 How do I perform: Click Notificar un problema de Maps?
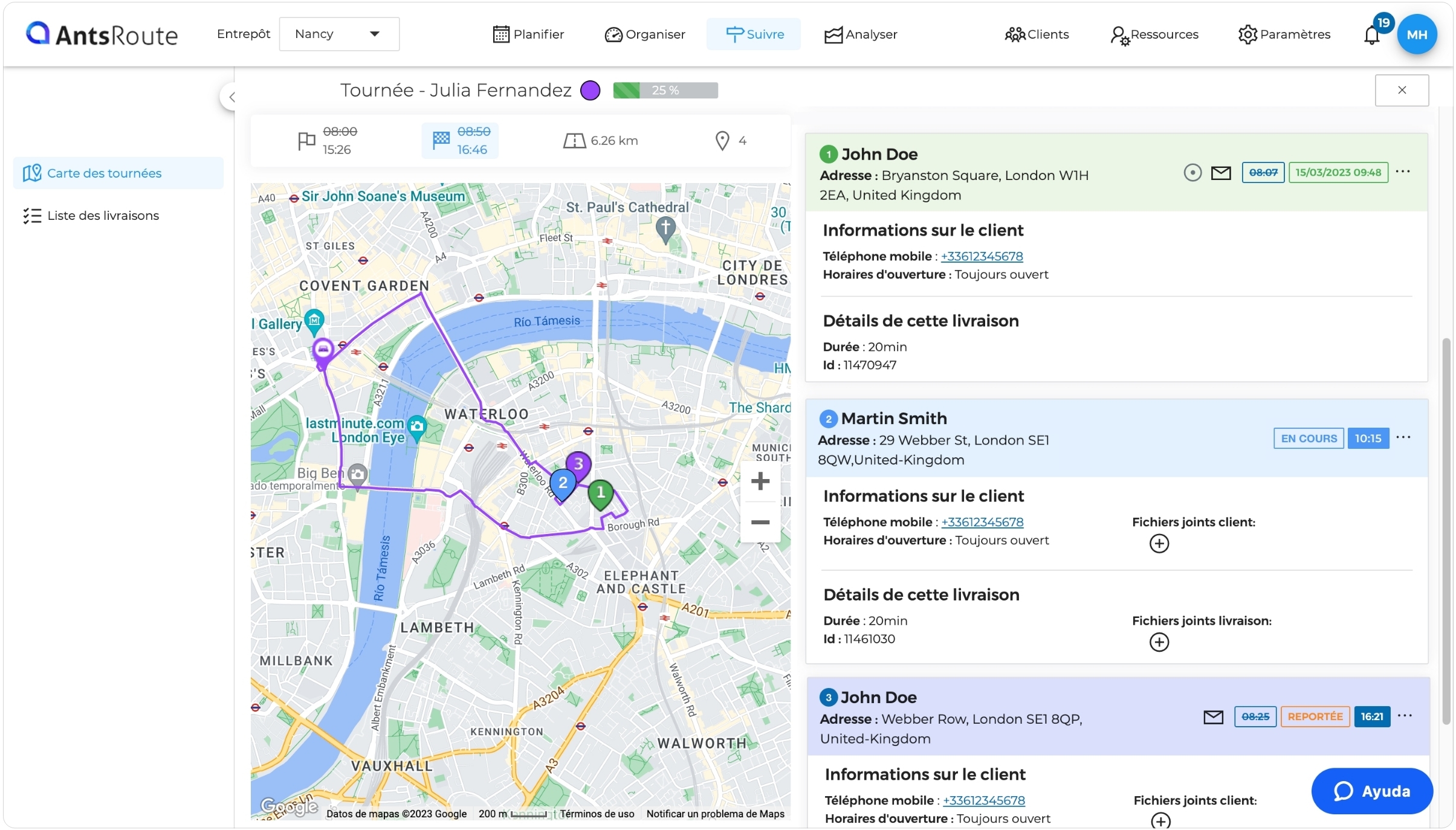(x=715, y=814)
